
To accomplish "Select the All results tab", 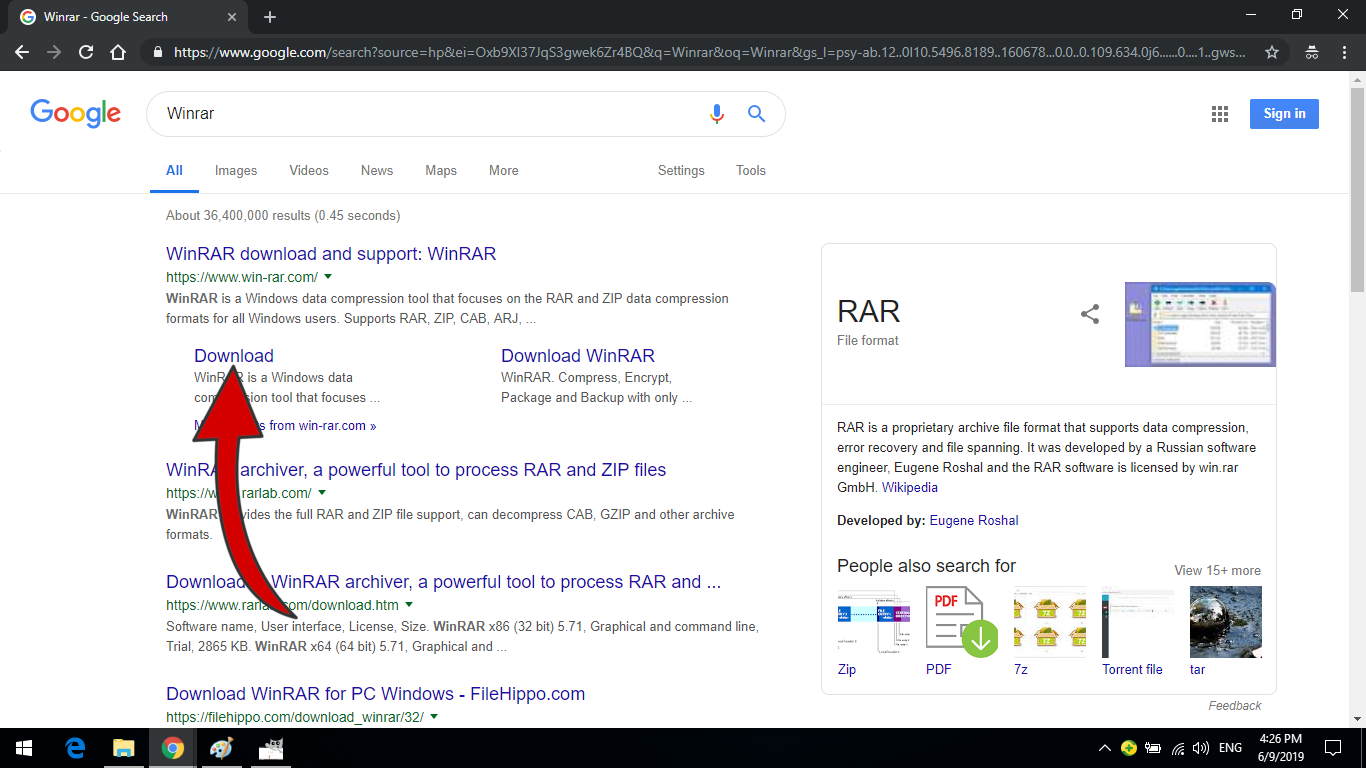I will 174,171.
